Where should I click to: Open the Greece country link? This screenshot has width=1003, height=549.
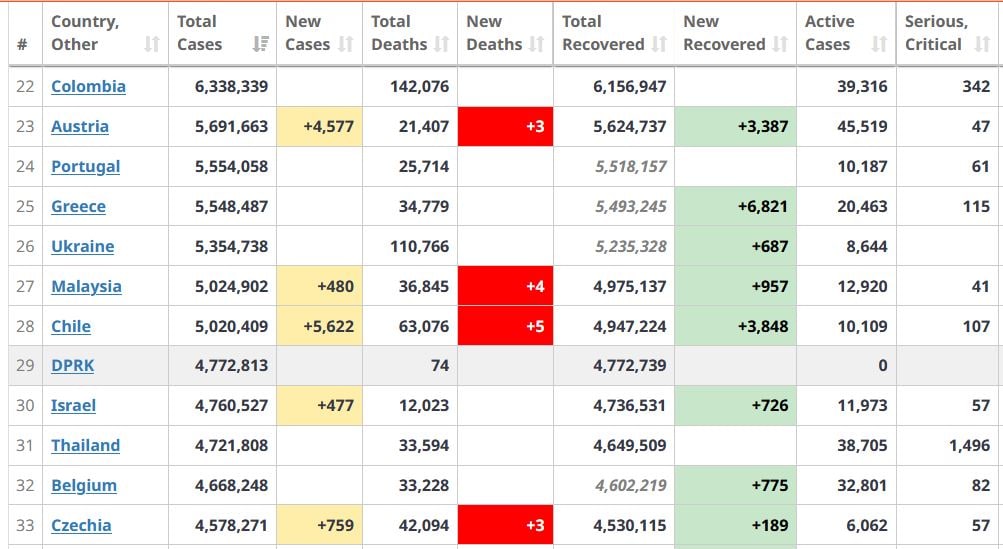[x=79, y=207]
